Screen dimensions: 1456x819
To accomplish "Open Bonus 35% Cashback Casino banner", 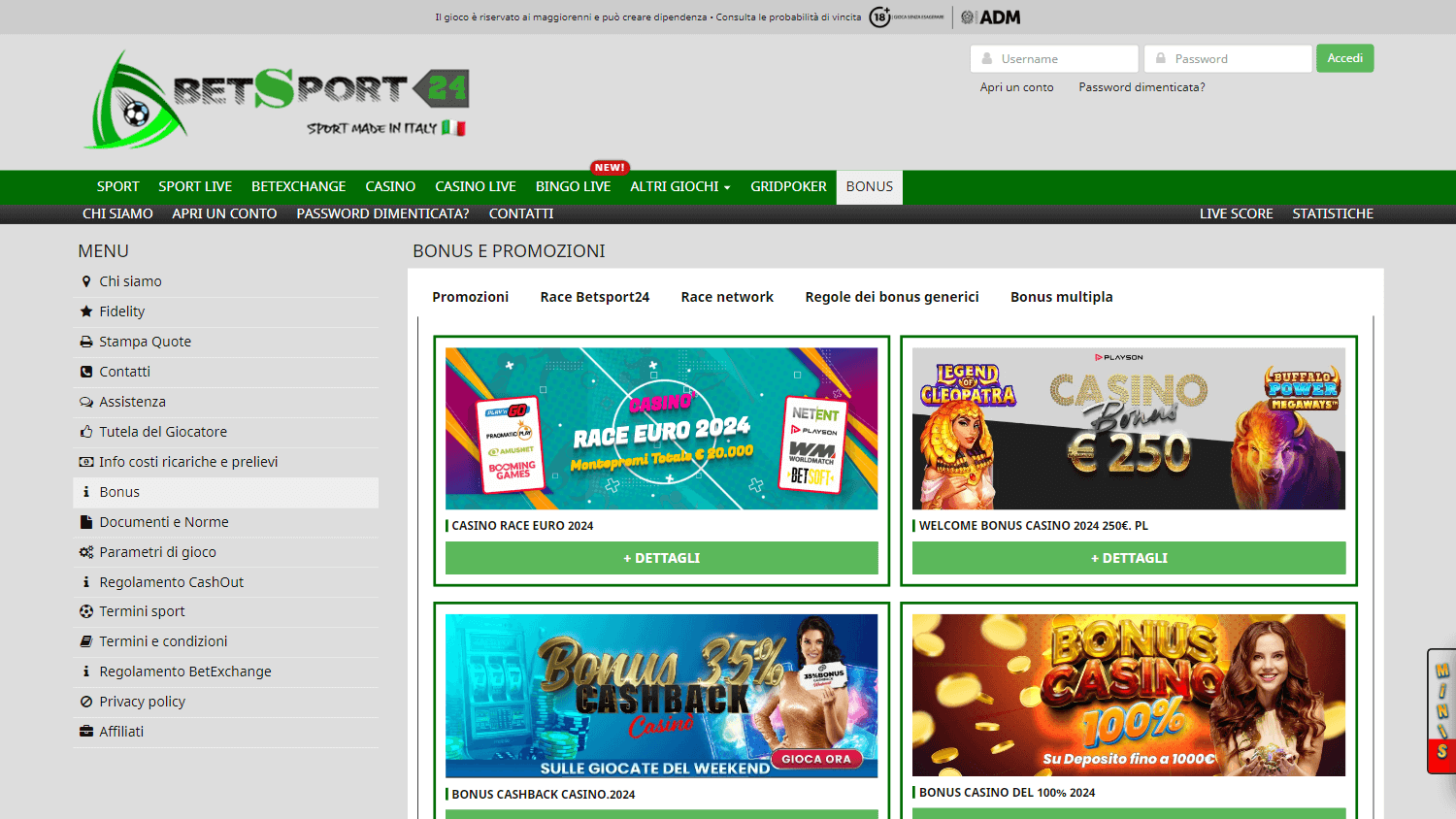I will pyautogui.click(x=662, y=696).
